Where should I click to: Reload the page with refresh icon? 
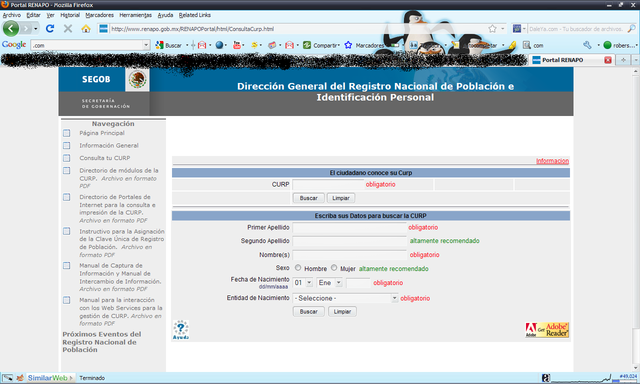(x=50, y=29)
